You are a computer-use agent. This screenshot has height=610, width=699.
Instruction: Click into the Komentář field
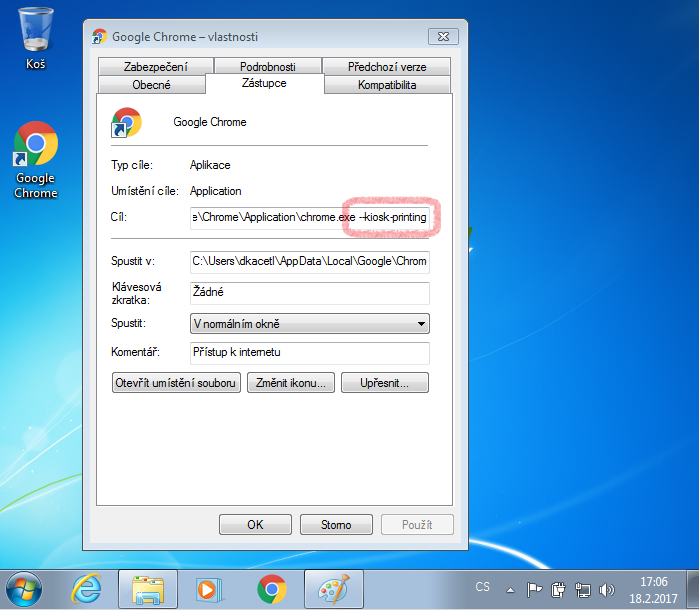pos(310,353)
